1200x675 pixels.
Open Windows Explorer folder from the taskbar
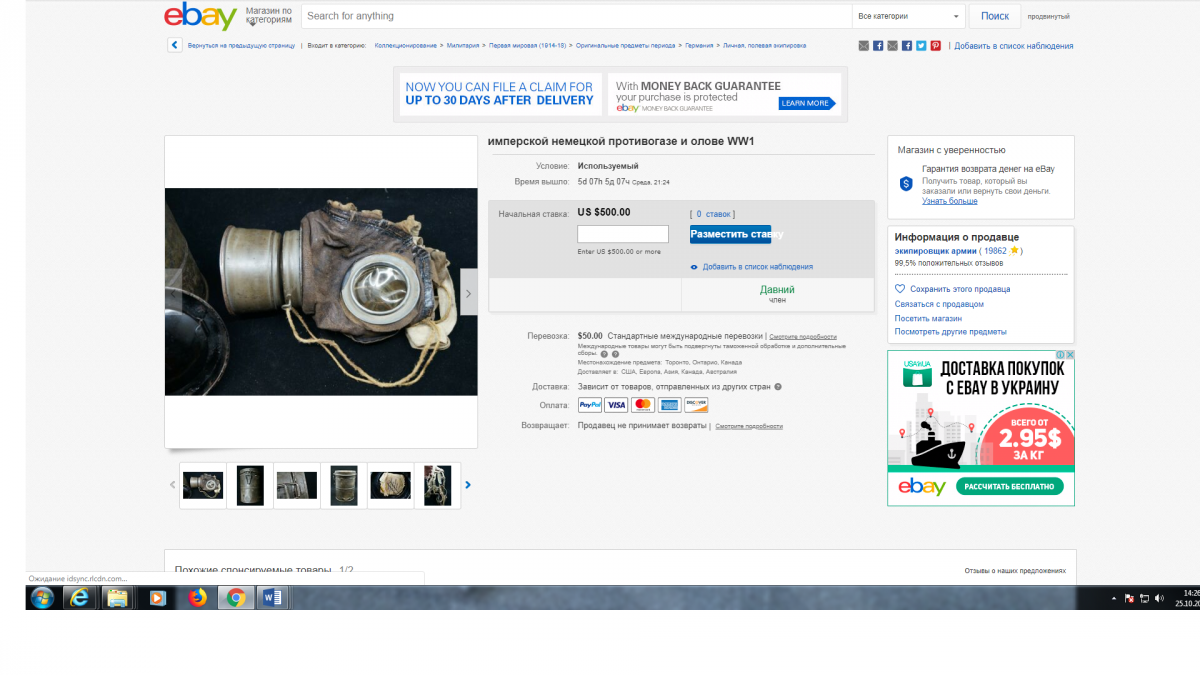pos(118,598)
